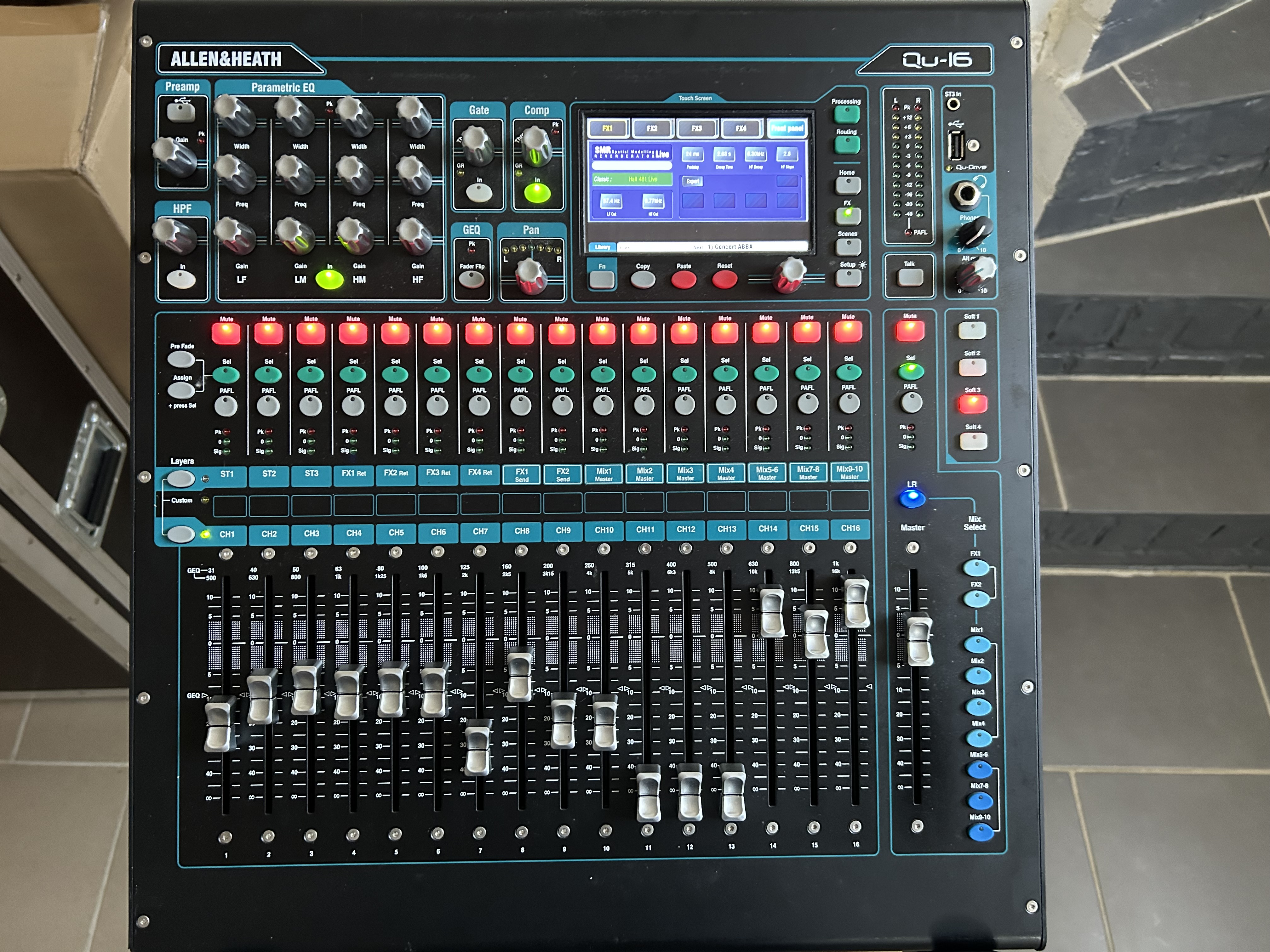Push the Routing key beside the screen

[847, 145]
